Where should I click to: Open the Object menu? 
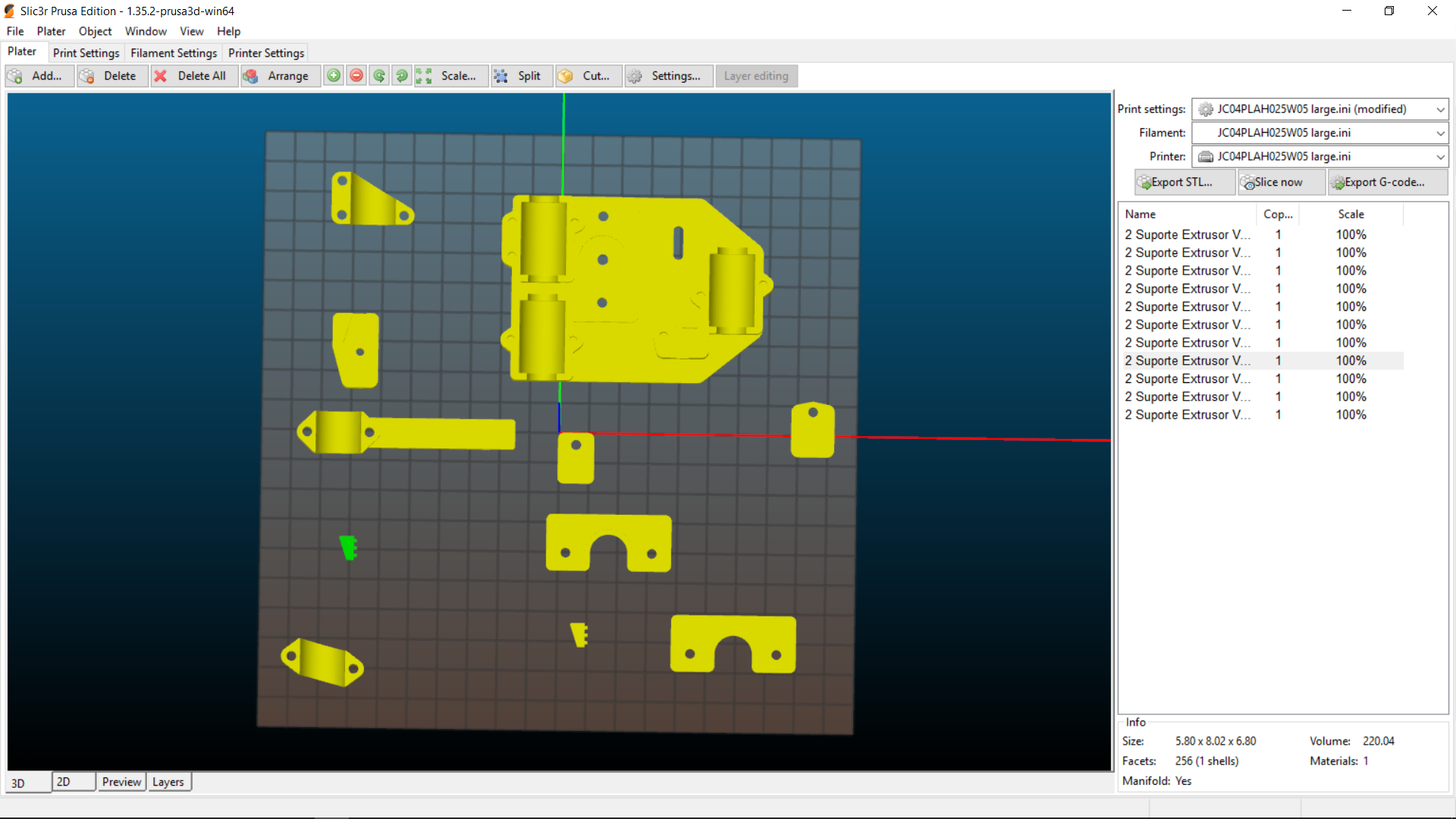(95, 31)
